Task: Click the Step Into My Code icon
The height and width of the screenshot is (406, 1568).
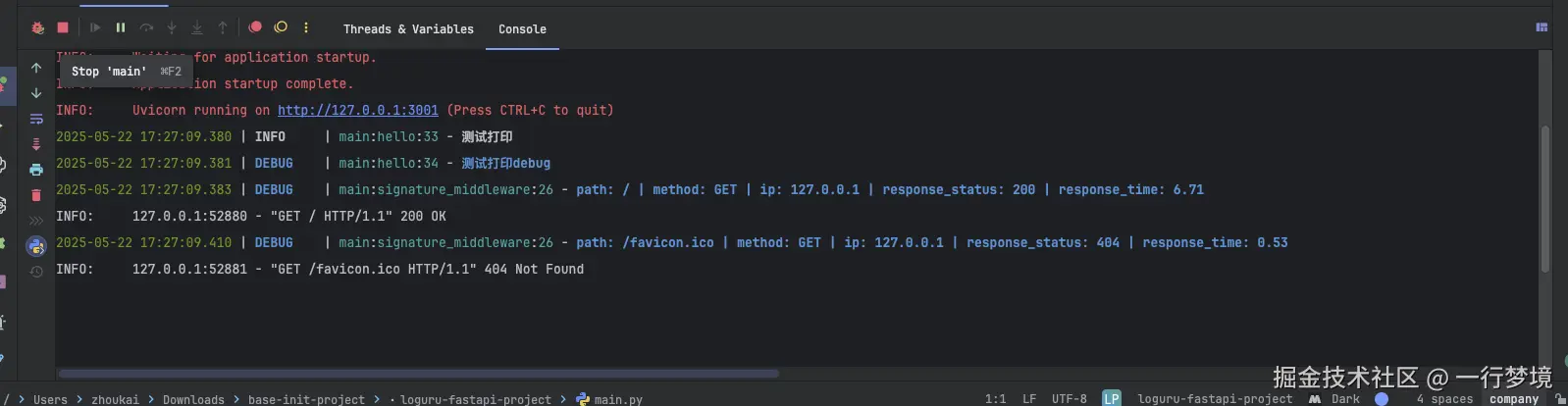Action: pos(197,27)
